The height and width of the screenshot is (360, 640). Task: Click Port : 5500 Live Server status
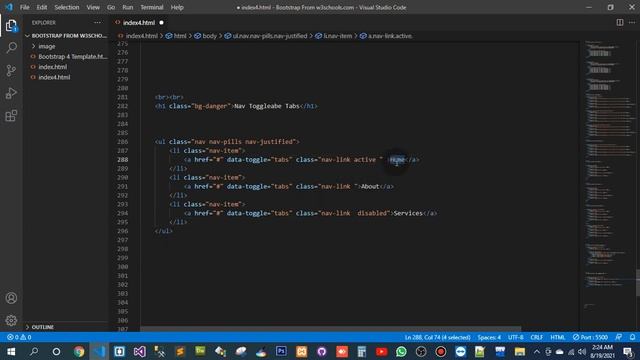pos(591,337)
